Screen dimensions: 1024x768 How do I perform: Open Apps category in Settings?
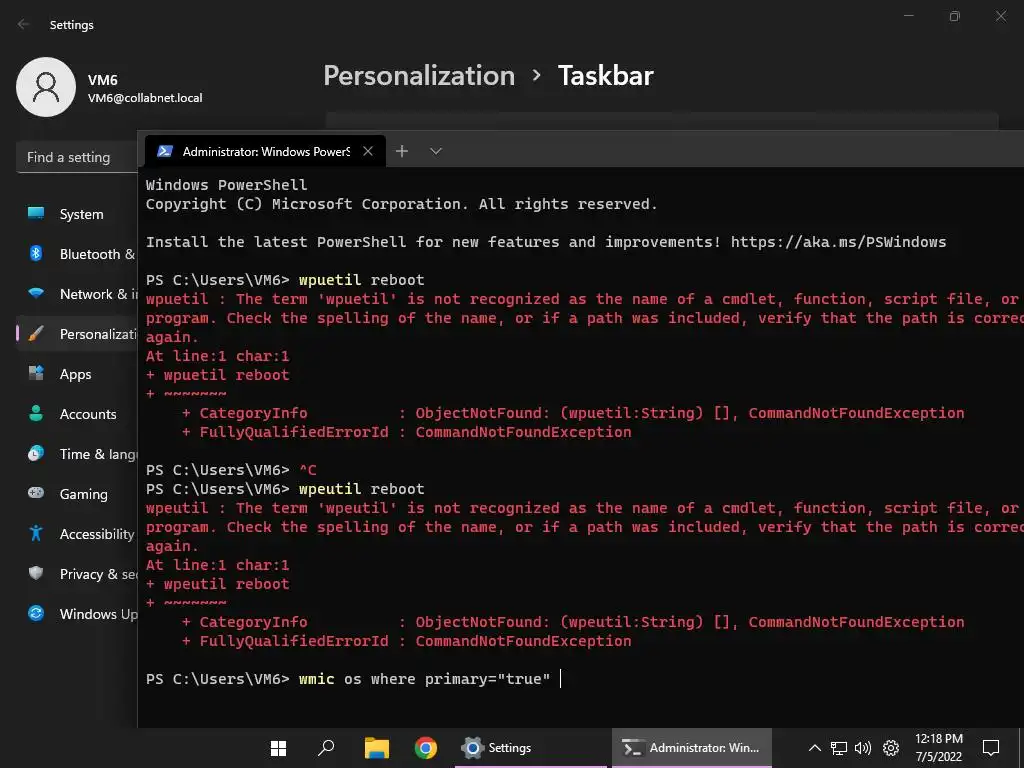click(77, 374)
